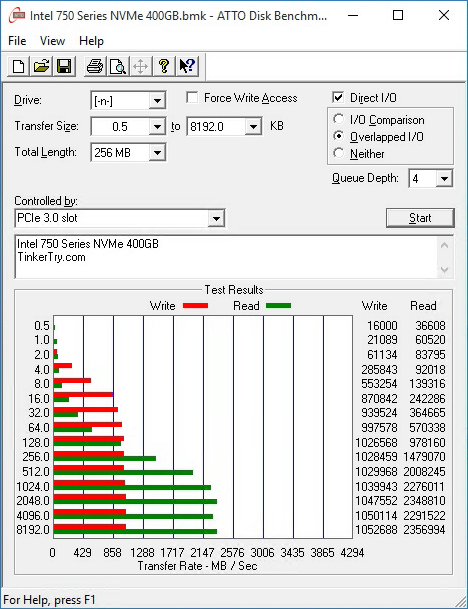Uncheck the Direct I/O checkbox

tap(338, 97)
